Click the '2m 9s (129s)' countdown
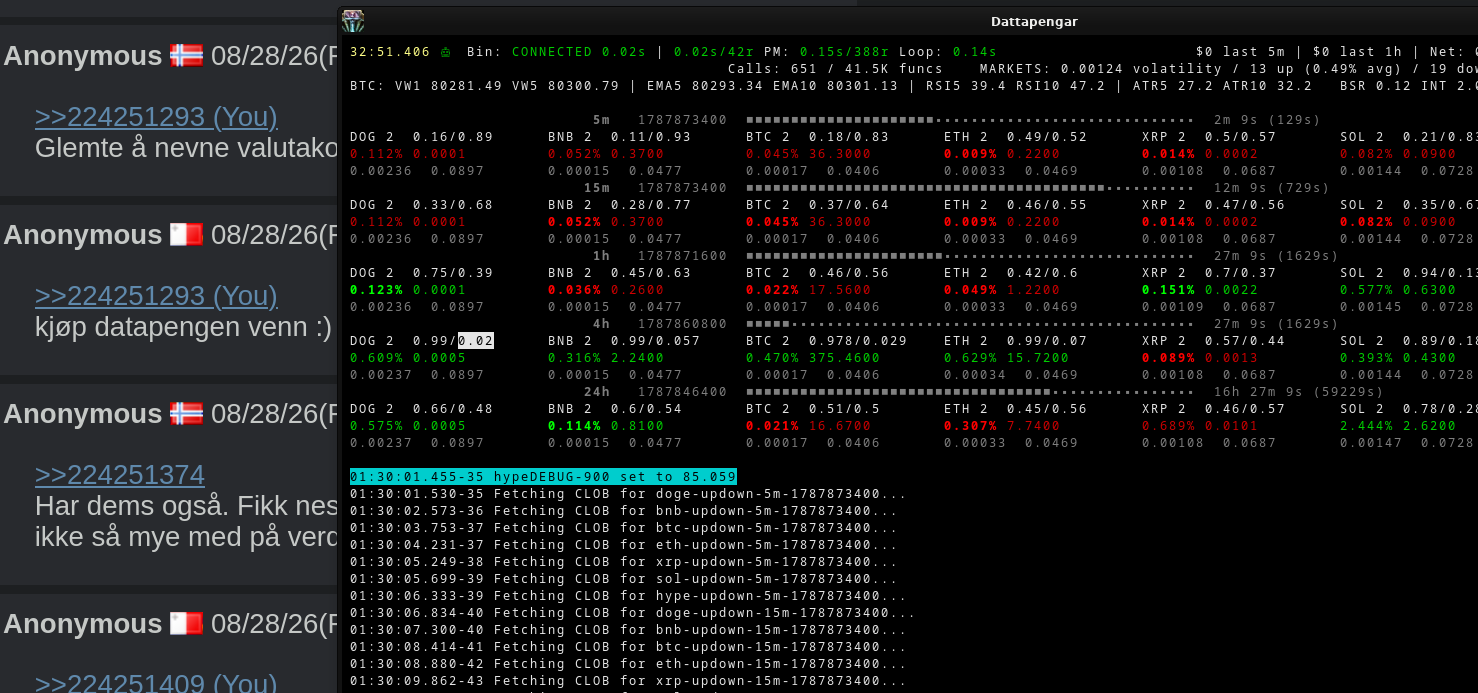The width and height of the screenshot is (1478, 693). pos(1267,120)
